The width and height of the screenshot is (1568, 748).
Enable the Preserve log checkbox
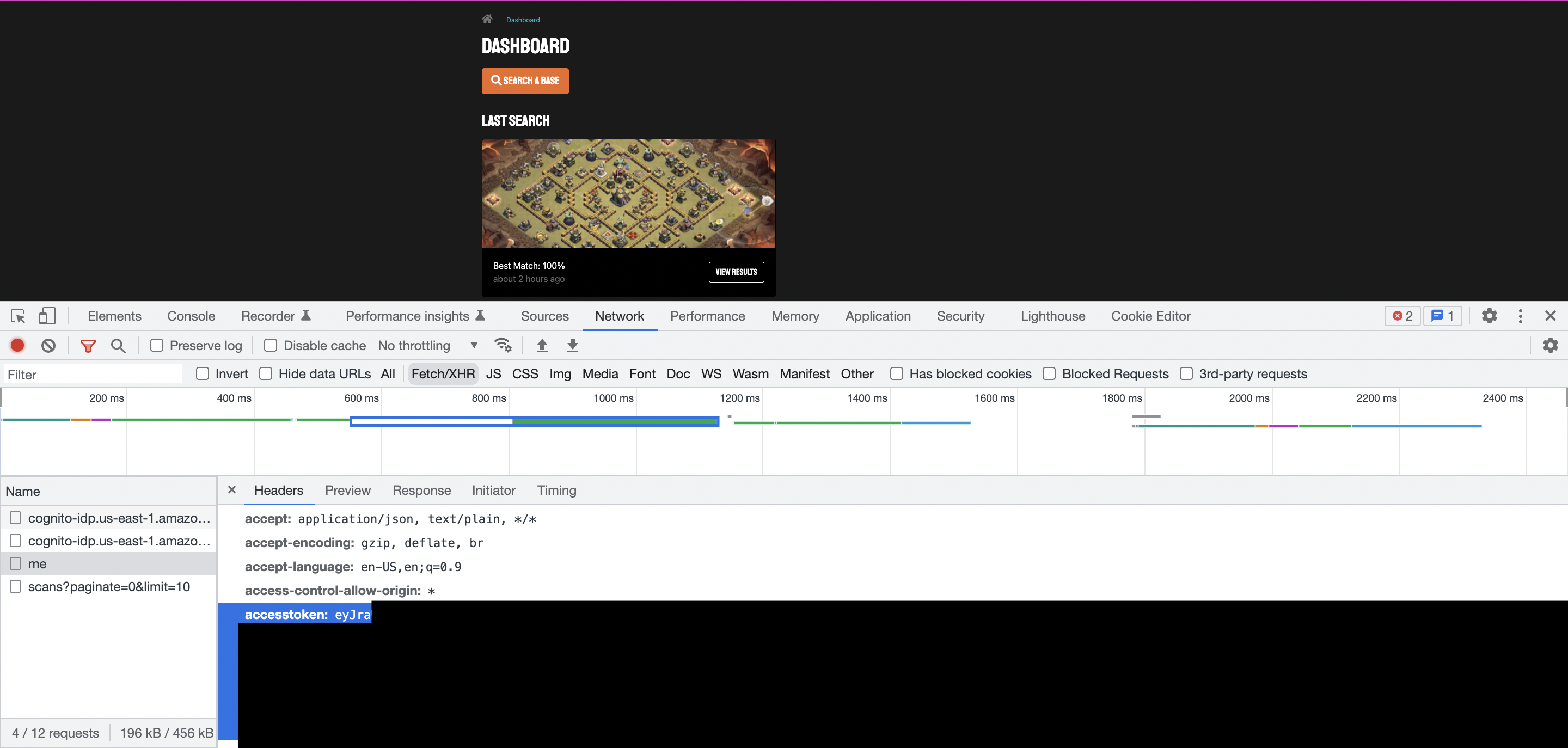coord(157,346)
